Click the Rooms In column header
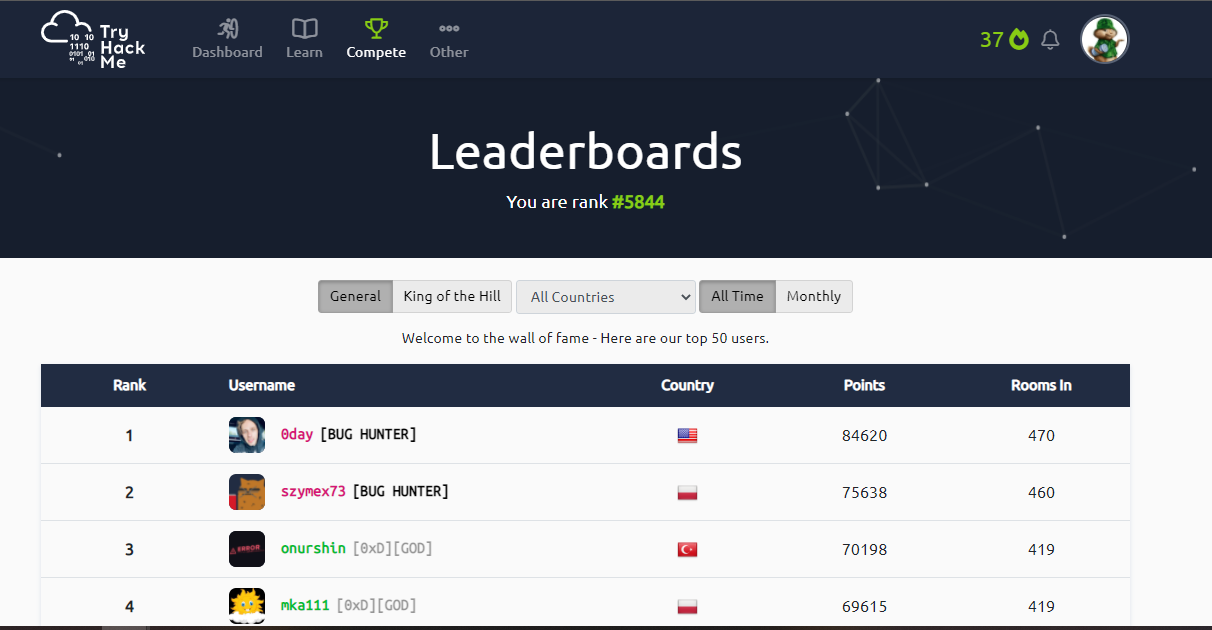 [1041, 385]
